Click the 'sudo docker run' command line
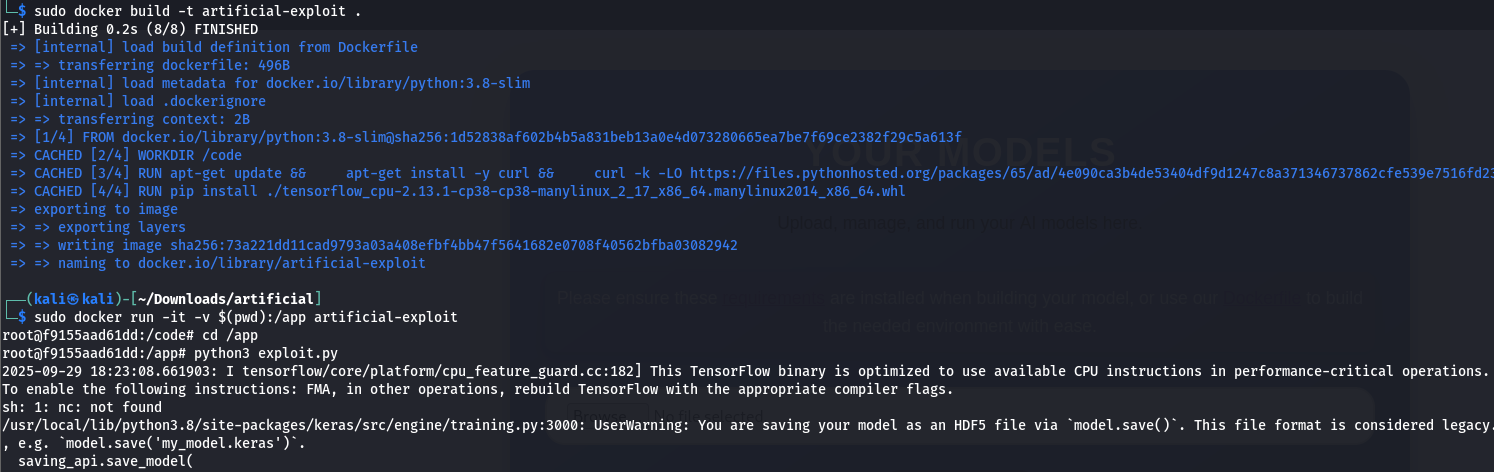This screenshot has width=1494, height=472. 238,317
